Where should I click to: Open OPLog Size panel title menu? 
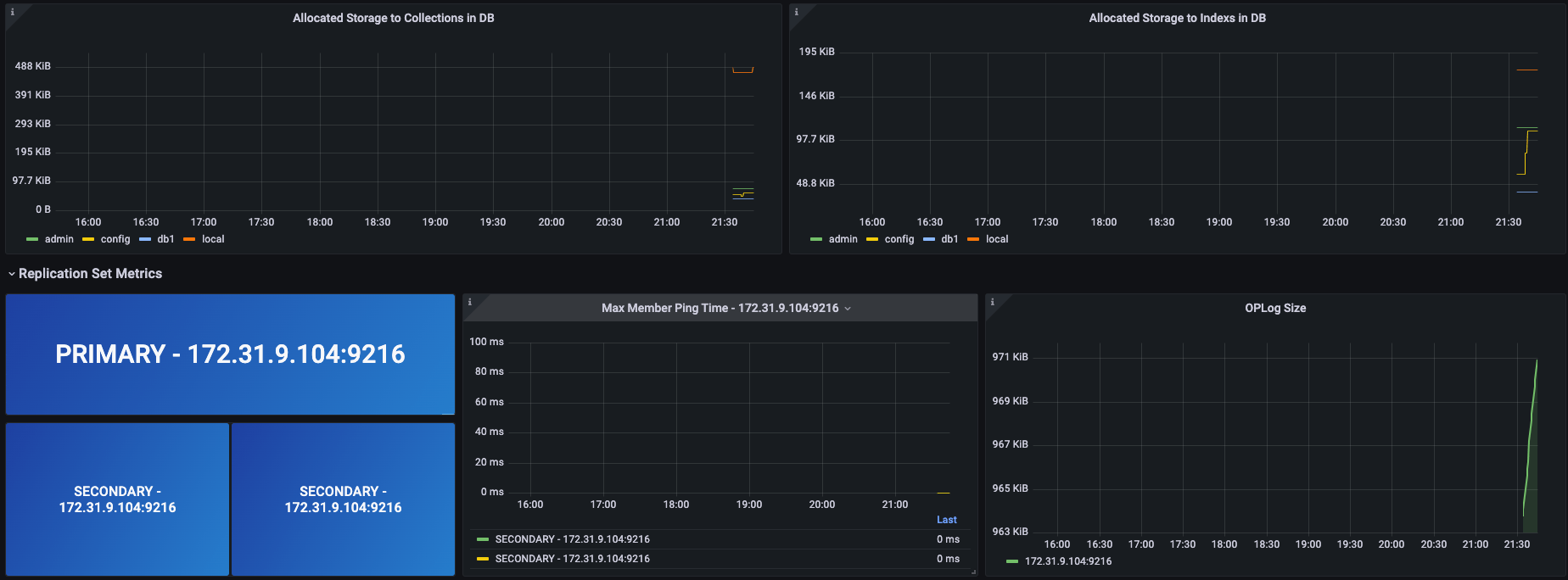1274,308
